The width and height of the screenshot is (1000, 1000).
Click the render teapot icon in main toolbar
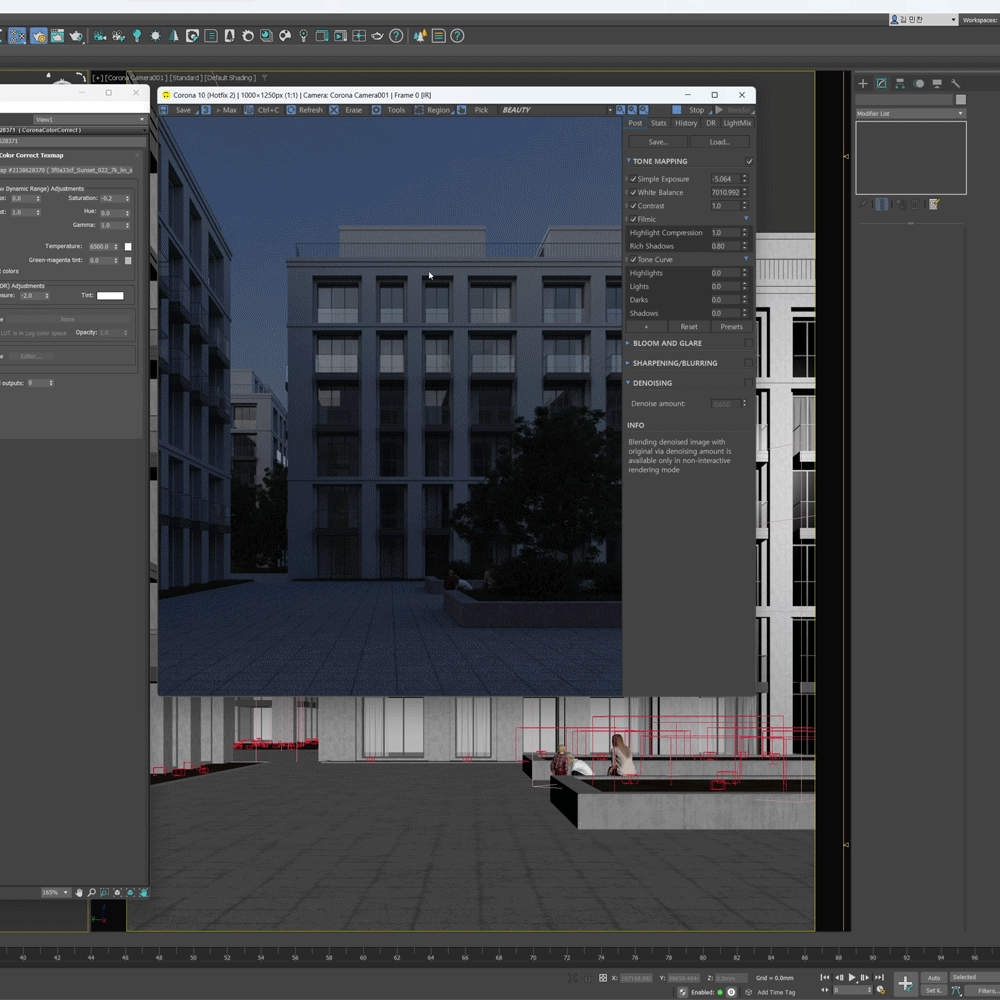[x=76, y=36]
